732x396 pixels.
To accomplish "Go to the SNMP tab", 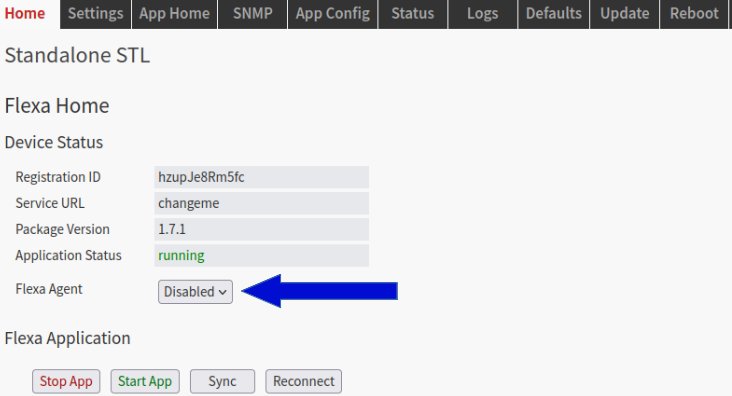I will (x=253, y=14).
